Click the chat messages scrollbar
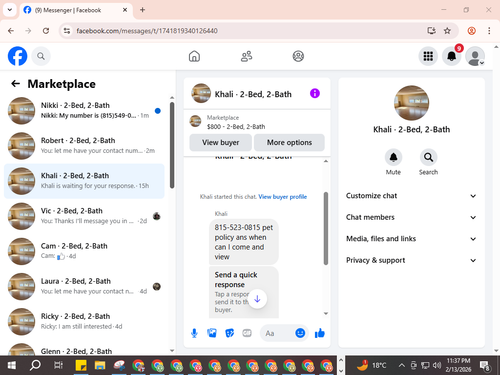 click(326, 228)
